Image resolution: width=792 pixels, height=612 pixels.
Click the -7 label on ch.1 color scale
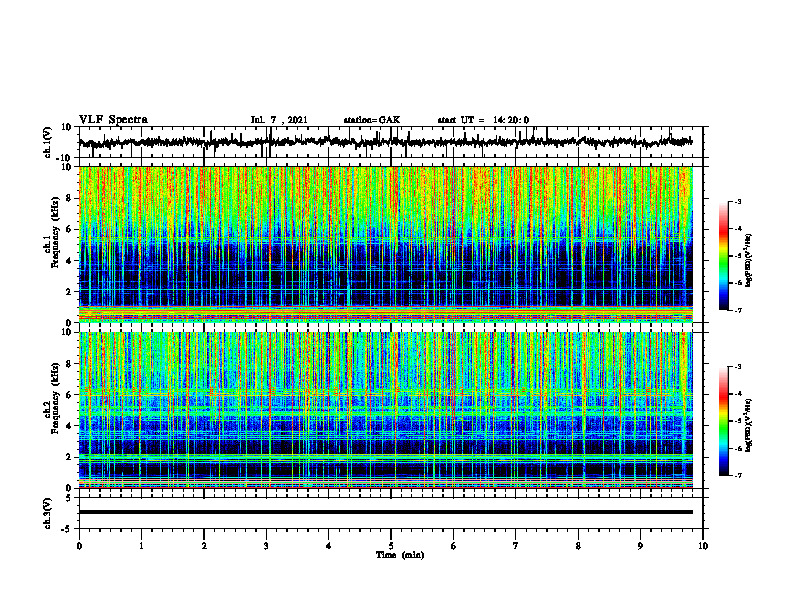pyautogui.click(x=737, y=310)
